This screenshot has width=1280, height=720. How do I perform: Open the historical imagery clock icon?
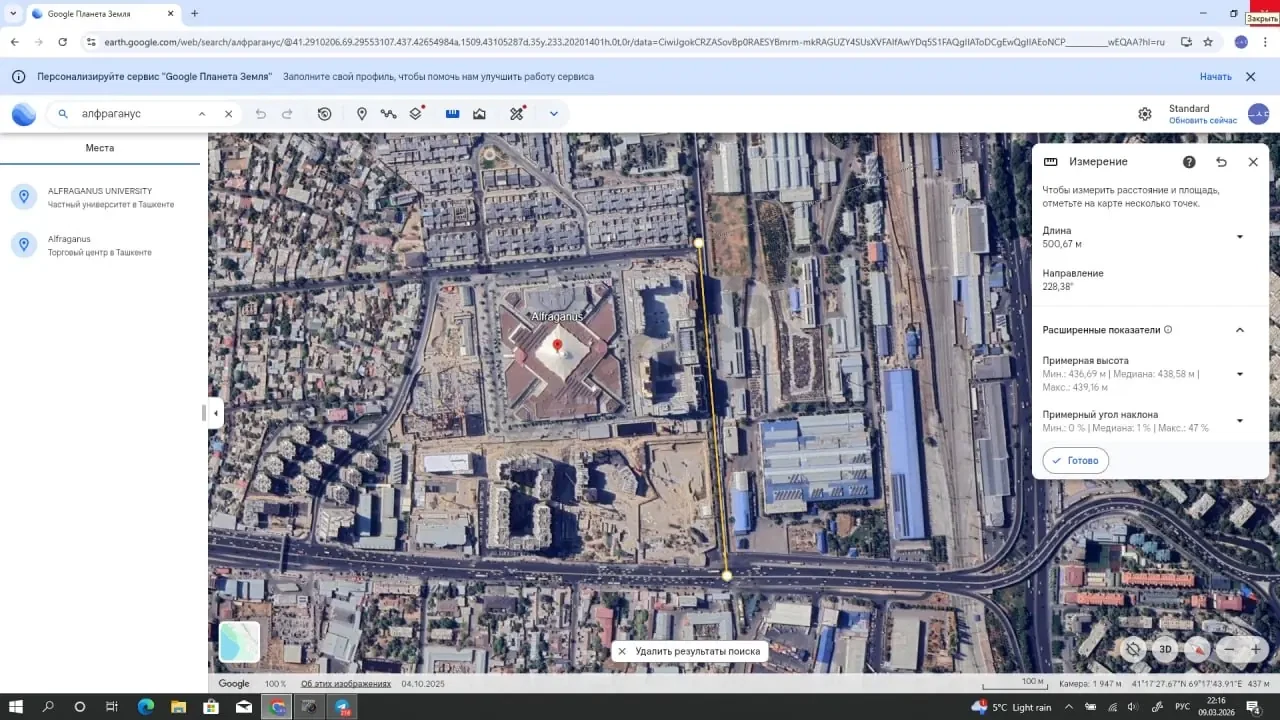coord(324,114)
